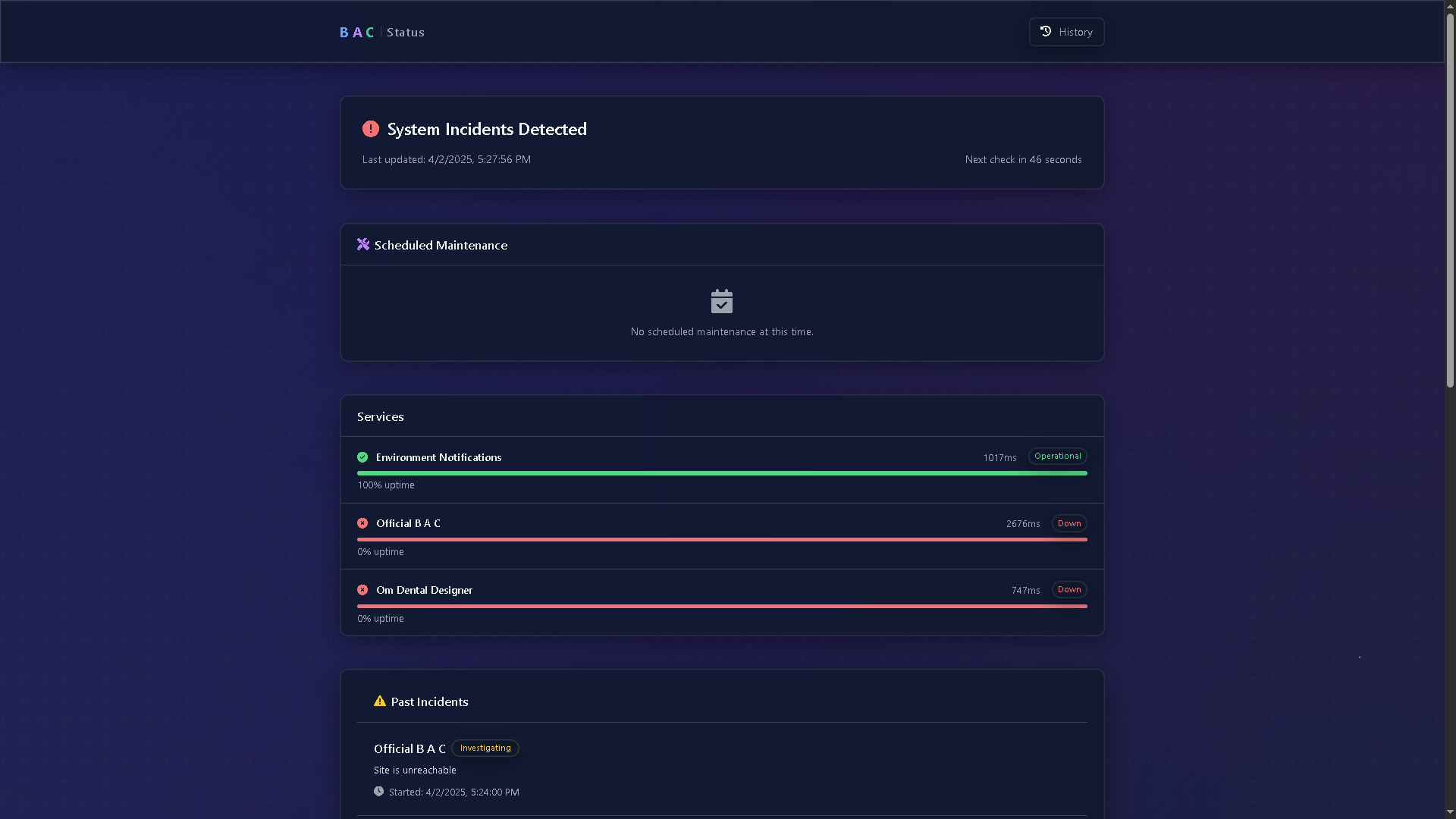Image resolution: width=1456 pixels, height=819 pixels.
Task: Click the yellow warning icon beside Past Incidents
Action: pos(379,701)
